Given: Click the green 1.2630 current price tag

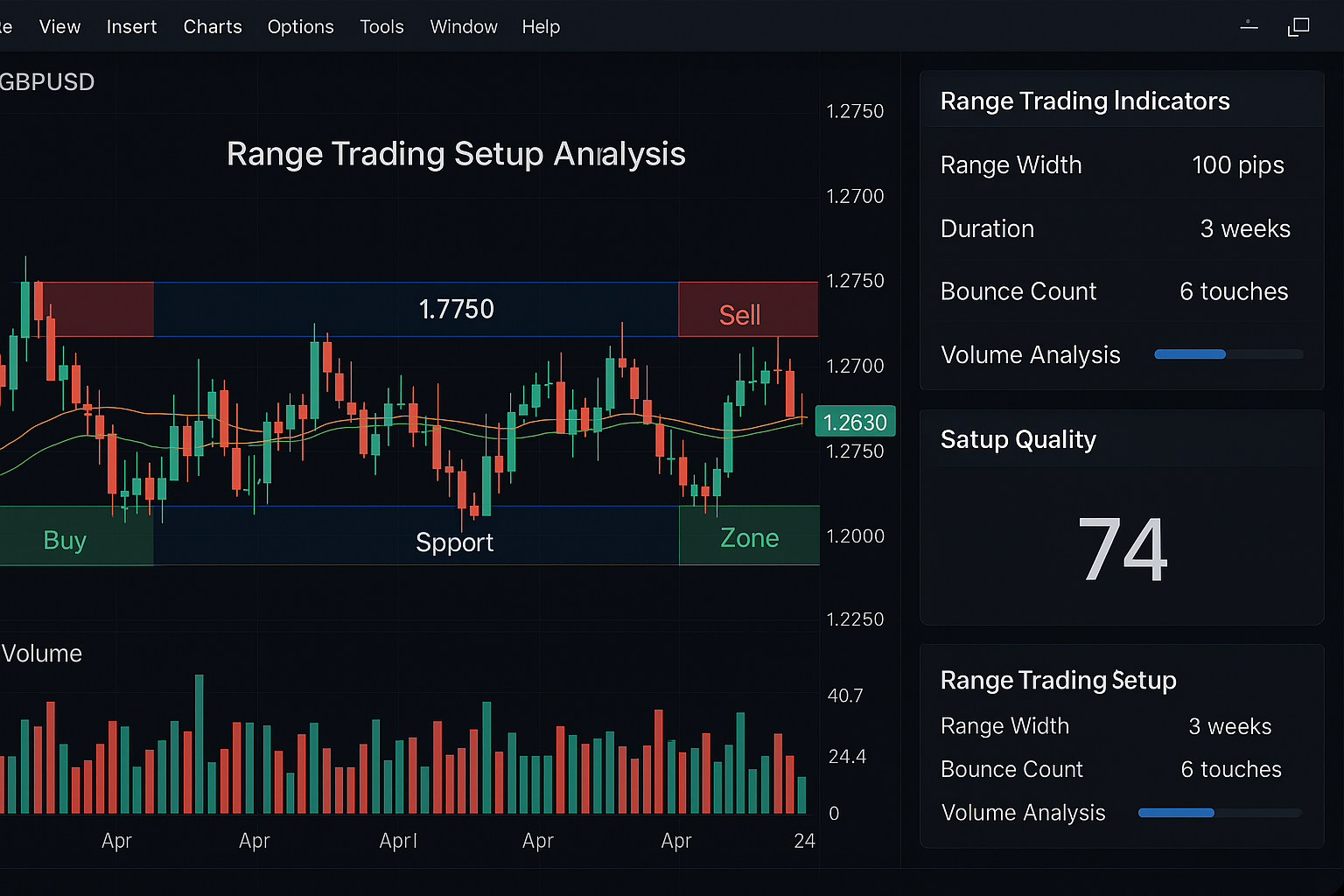Looking at the screenshot, I should click(x=855, y=422).
